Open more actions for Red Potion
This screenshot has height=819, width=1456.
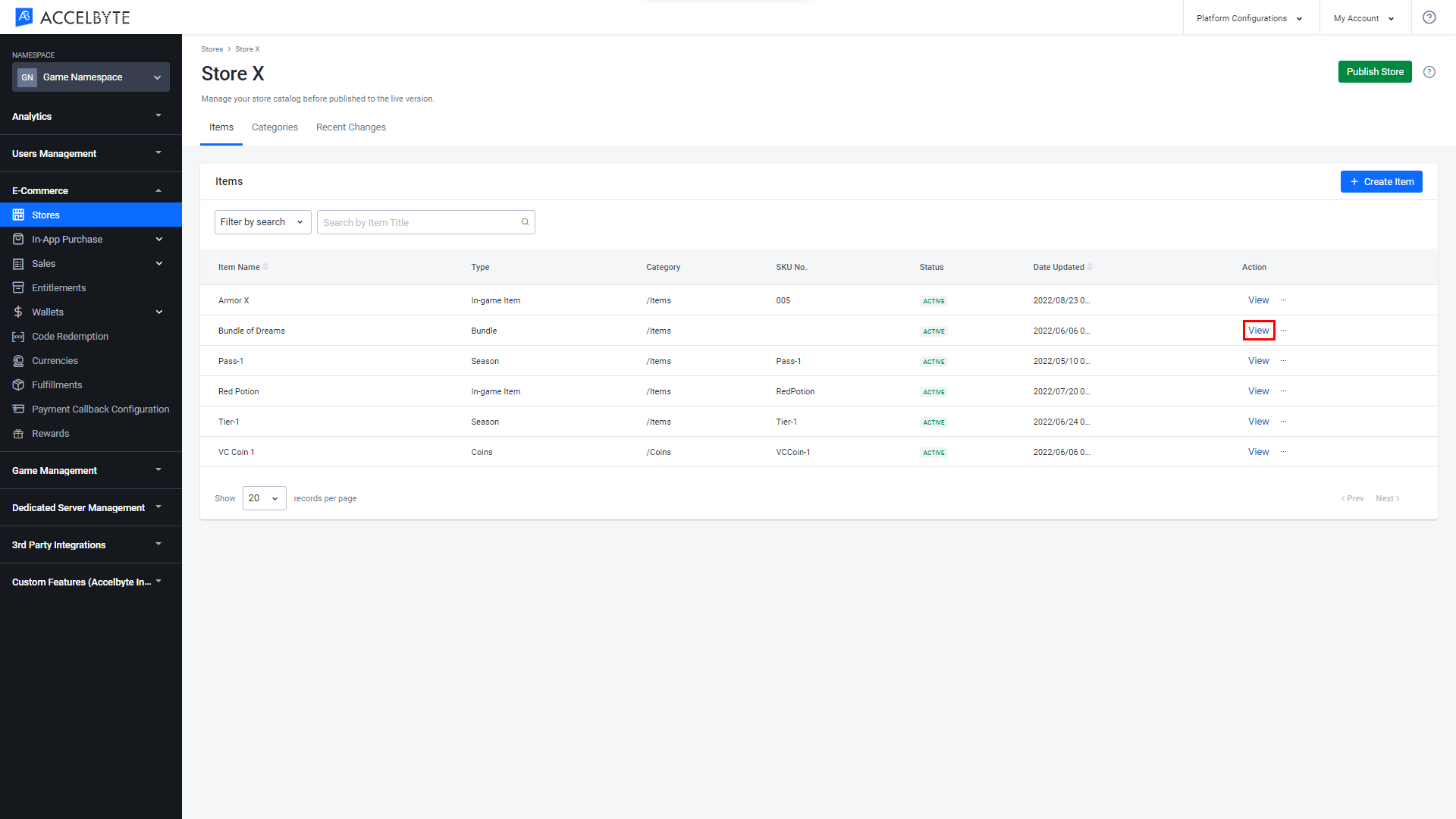point(1283,391)
